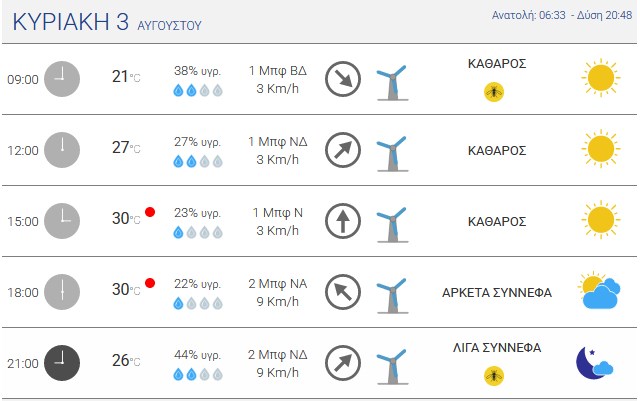Click the mosquito icon in the 21:00 row
The height and width of the screenshot is (401, 640).
click(494, 376)
